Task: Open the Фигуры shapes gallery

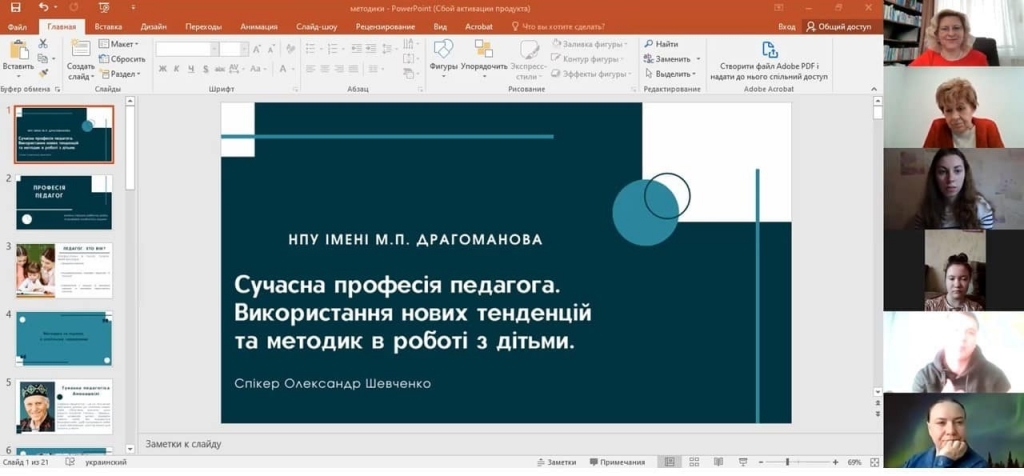Action: pos(443,58)
